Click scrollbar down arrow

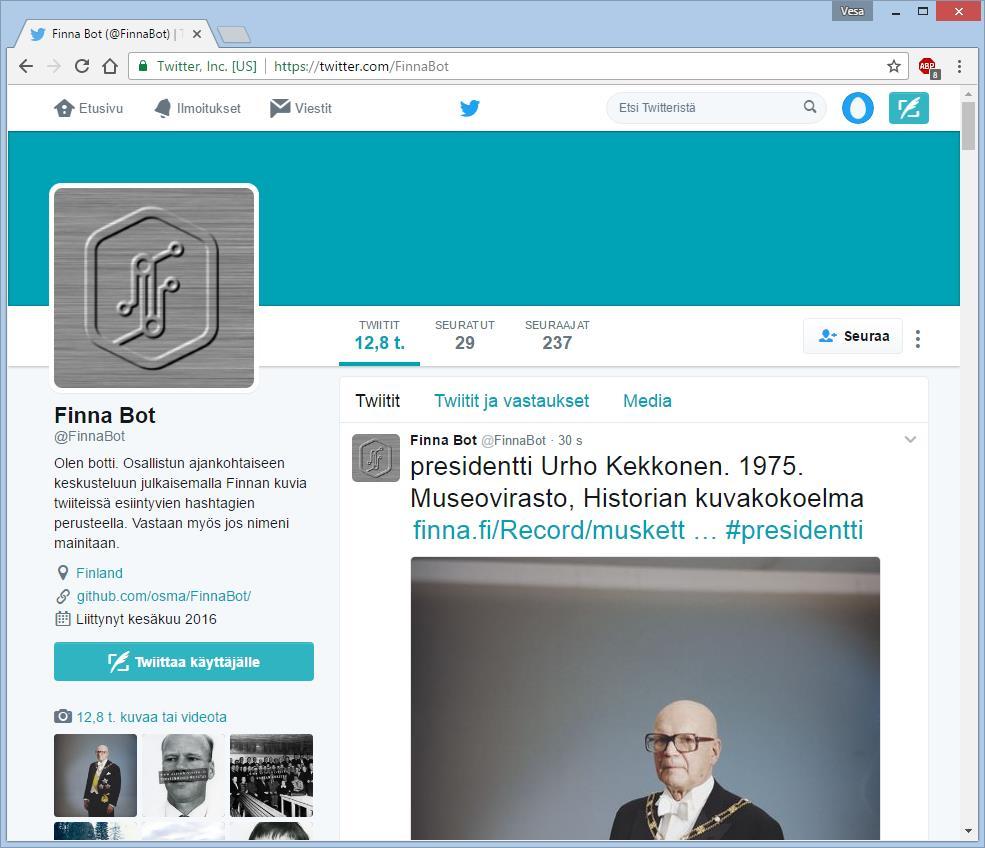pos(968,832)
